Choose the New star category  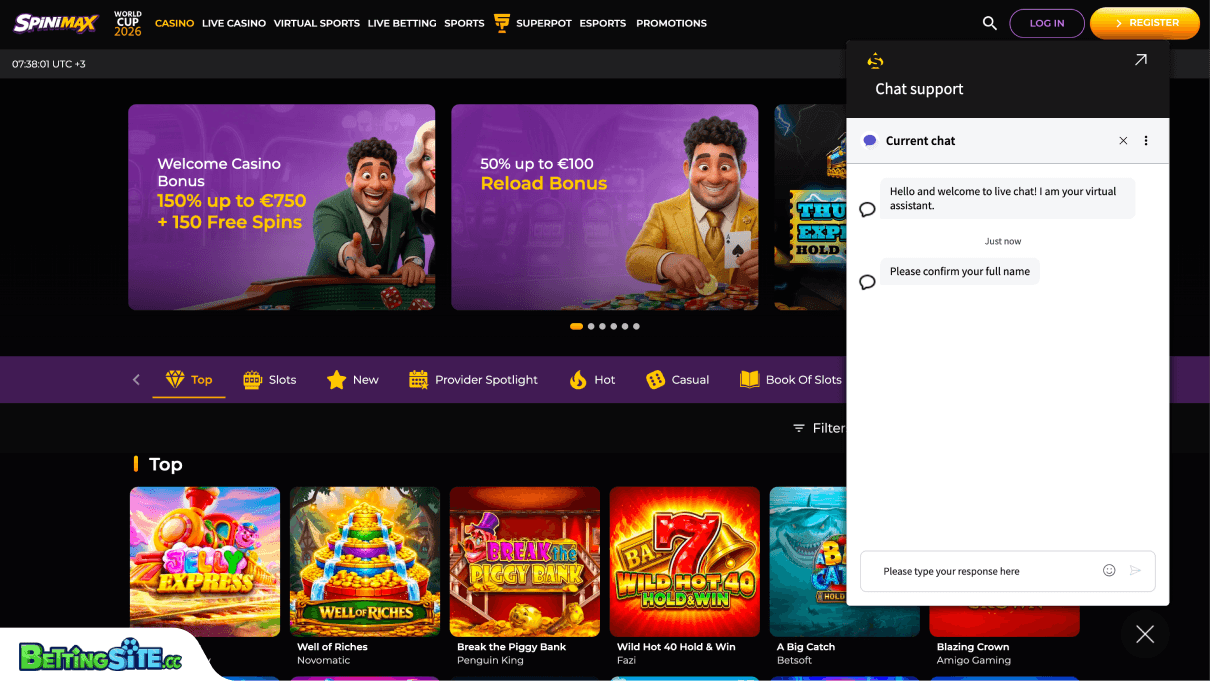pos(353,380)
